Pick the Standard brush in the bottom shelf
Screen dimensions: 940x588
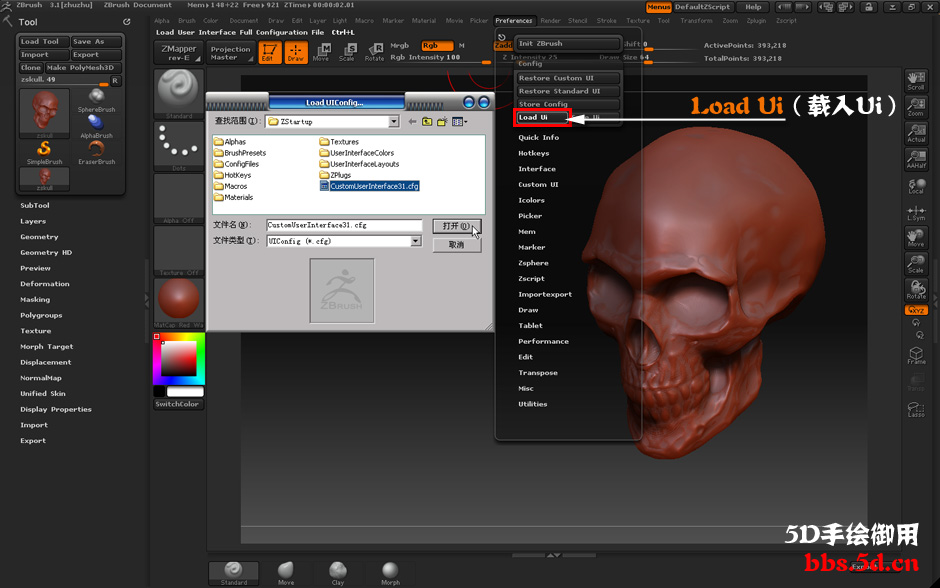coord(234,573)
